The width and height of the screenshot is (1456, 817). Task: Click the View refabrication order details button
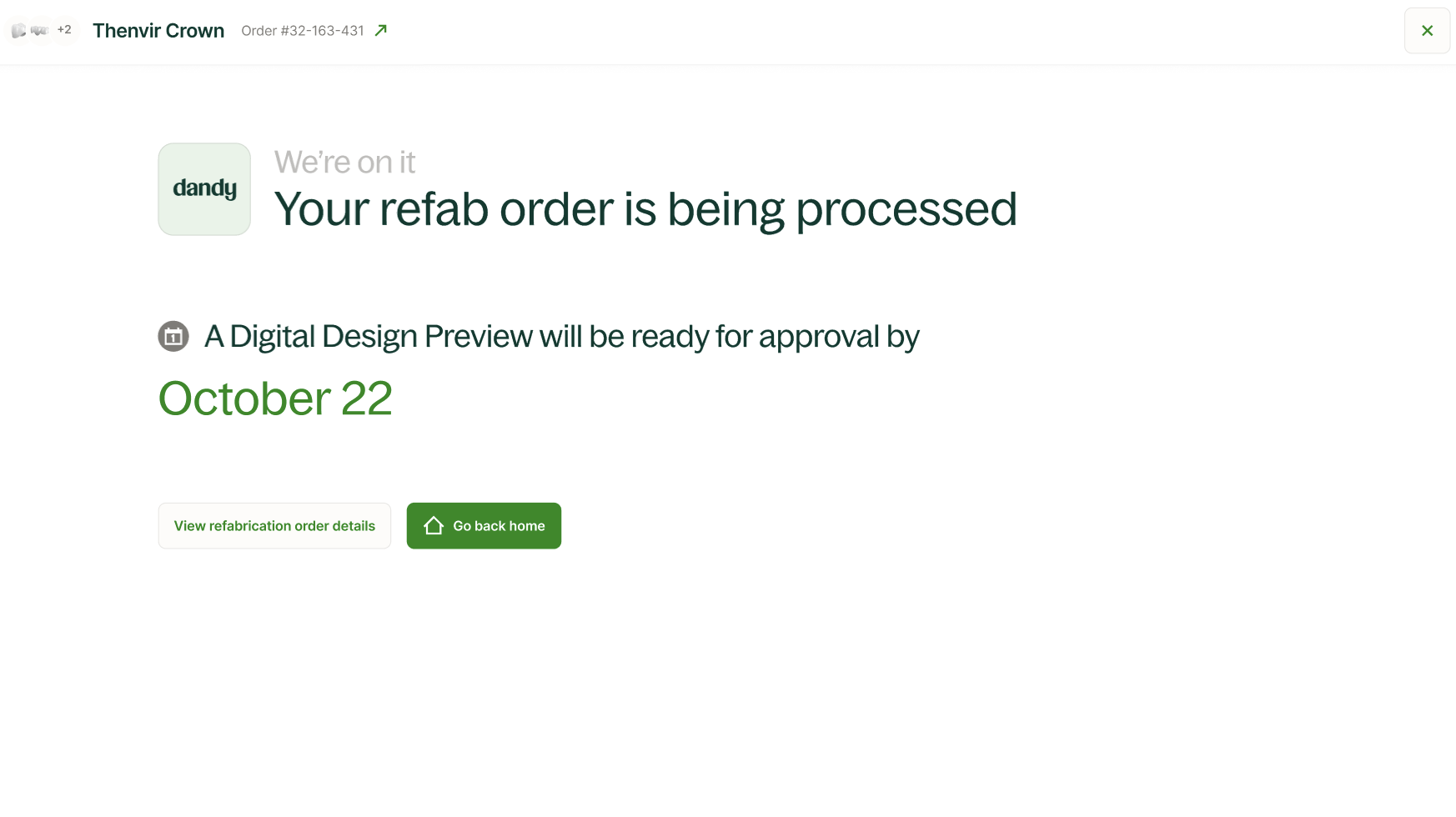tap(274, 525)
